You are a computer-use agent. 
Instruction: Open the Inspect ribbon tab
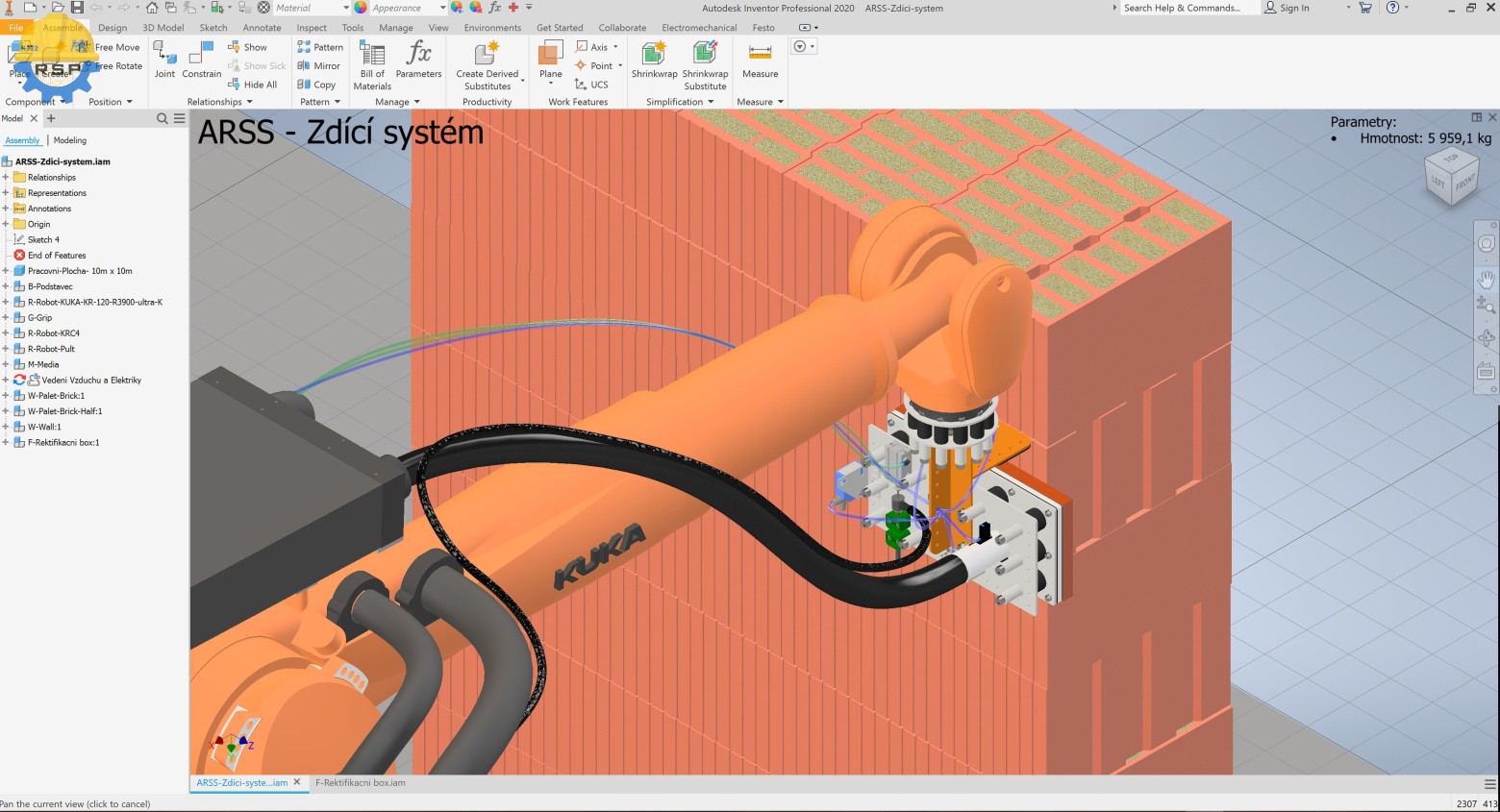[311, 28]
